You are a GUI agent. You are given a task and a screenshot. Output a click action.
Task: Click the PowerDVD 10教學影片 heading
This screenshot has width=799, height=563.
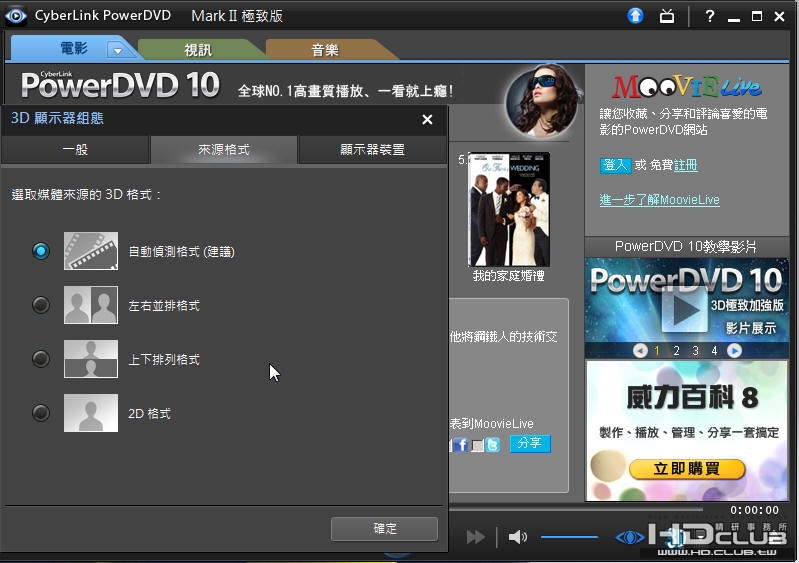coord(685,247)
